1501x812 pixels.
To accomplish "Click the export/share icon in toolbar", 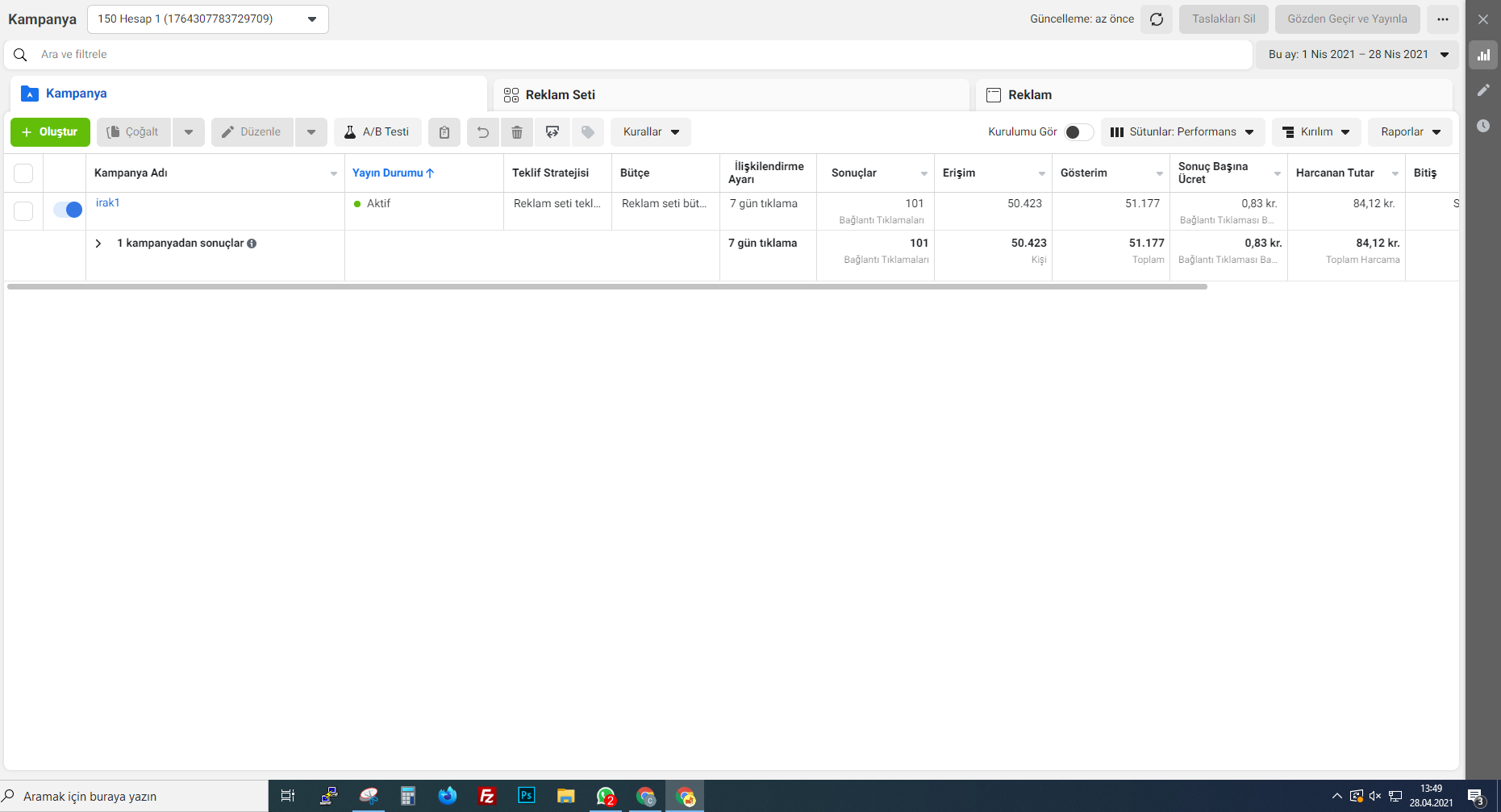I will click(552, 132).
